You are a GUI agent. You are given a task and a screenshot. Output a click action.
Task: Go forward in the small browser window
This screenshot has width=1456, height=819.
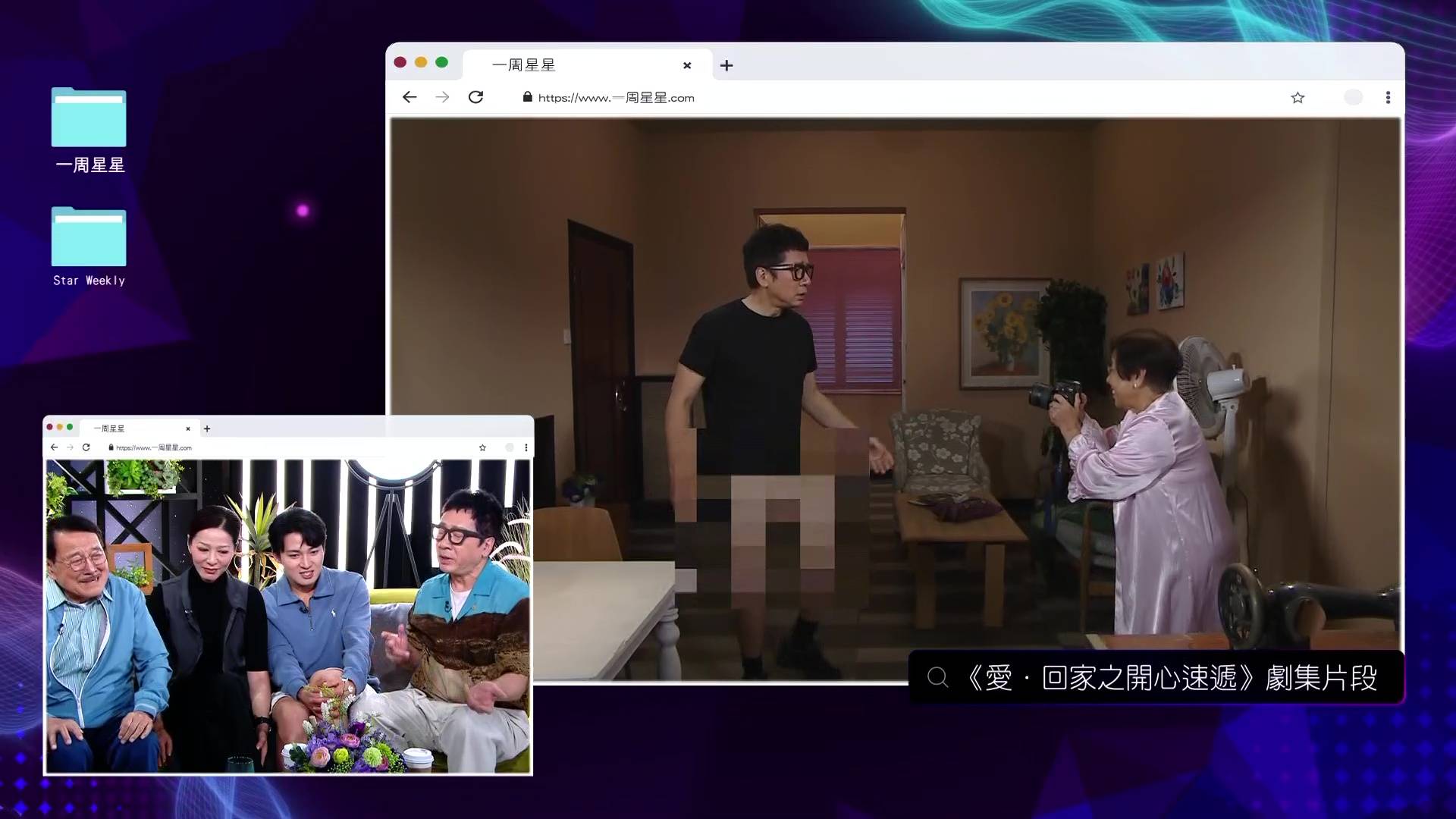(x=70, y=447)
